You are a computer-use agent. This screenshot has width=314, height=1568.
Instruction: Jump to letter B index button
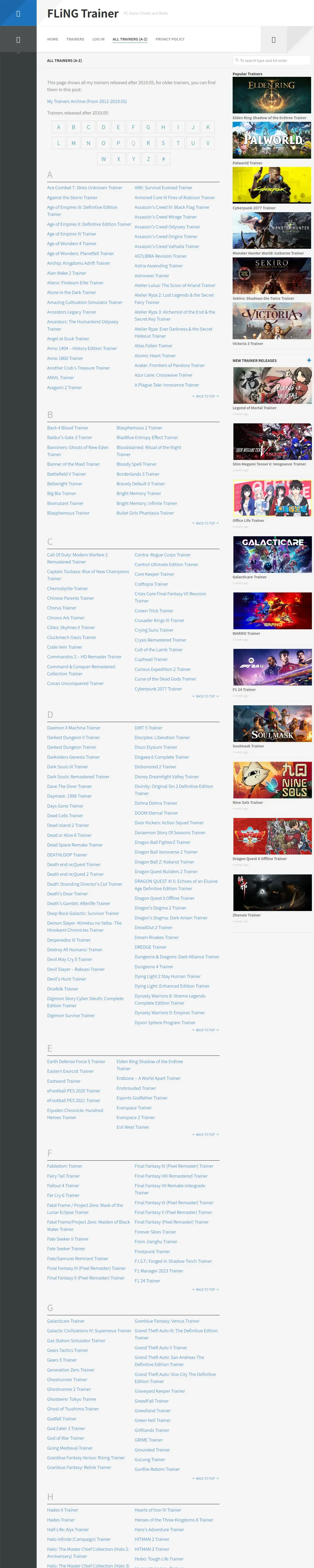[74, 127]
